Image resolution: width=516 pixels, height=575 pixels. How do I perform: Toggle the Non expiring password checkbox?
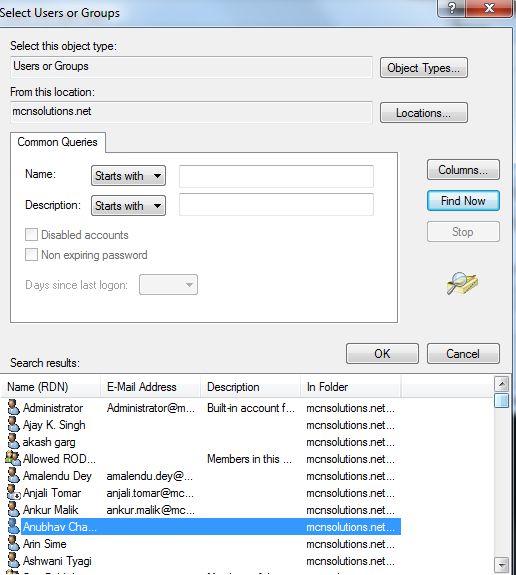tap(31, 254)
